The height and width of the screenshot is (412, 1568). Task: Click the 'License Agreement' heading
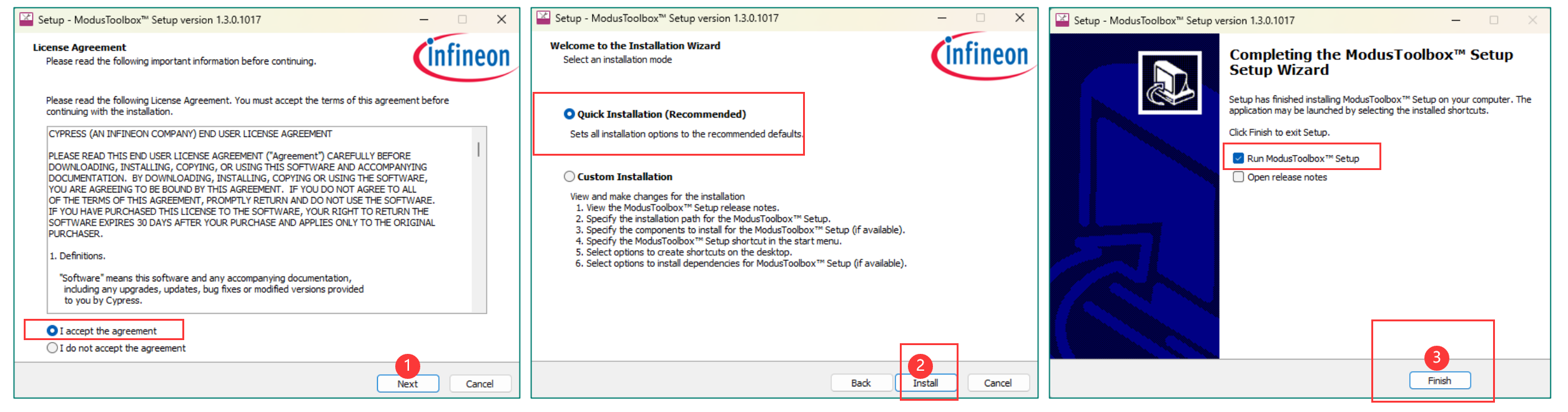(79, 48)
